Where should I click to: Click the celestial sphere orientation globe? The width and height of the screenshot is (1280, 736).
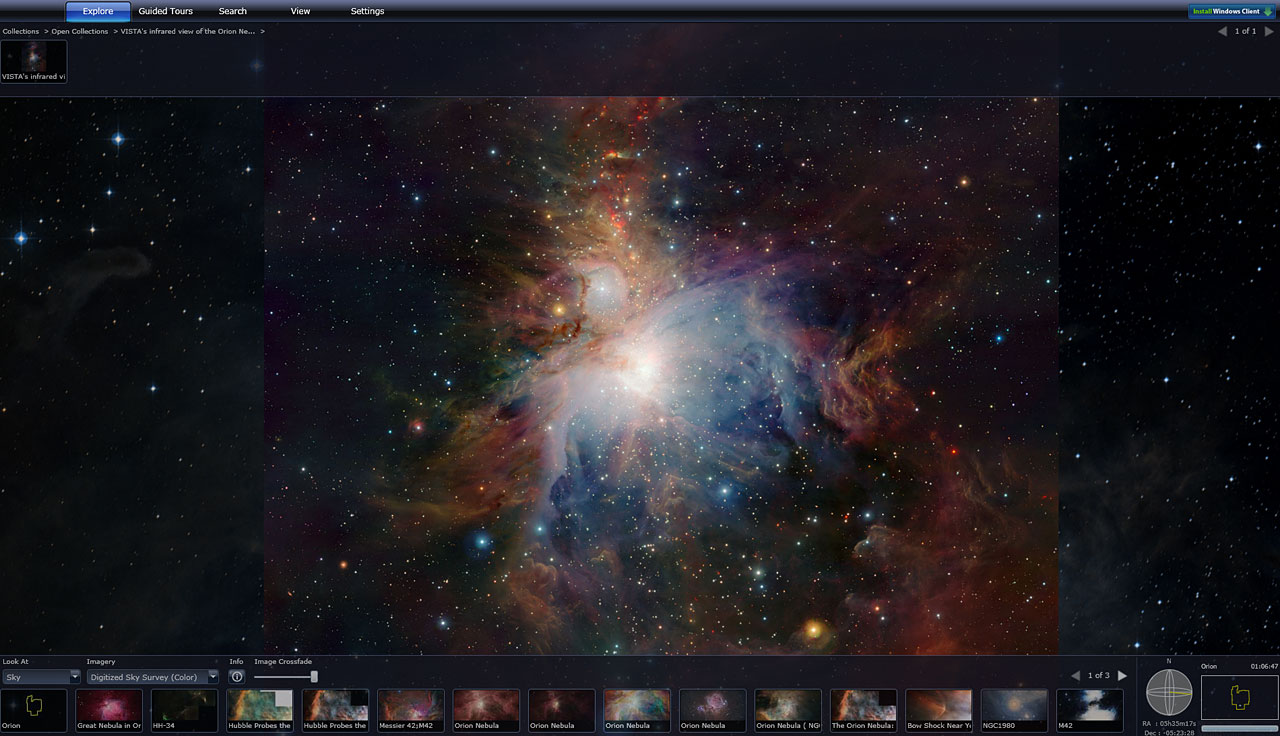(x=1168, y=692)
